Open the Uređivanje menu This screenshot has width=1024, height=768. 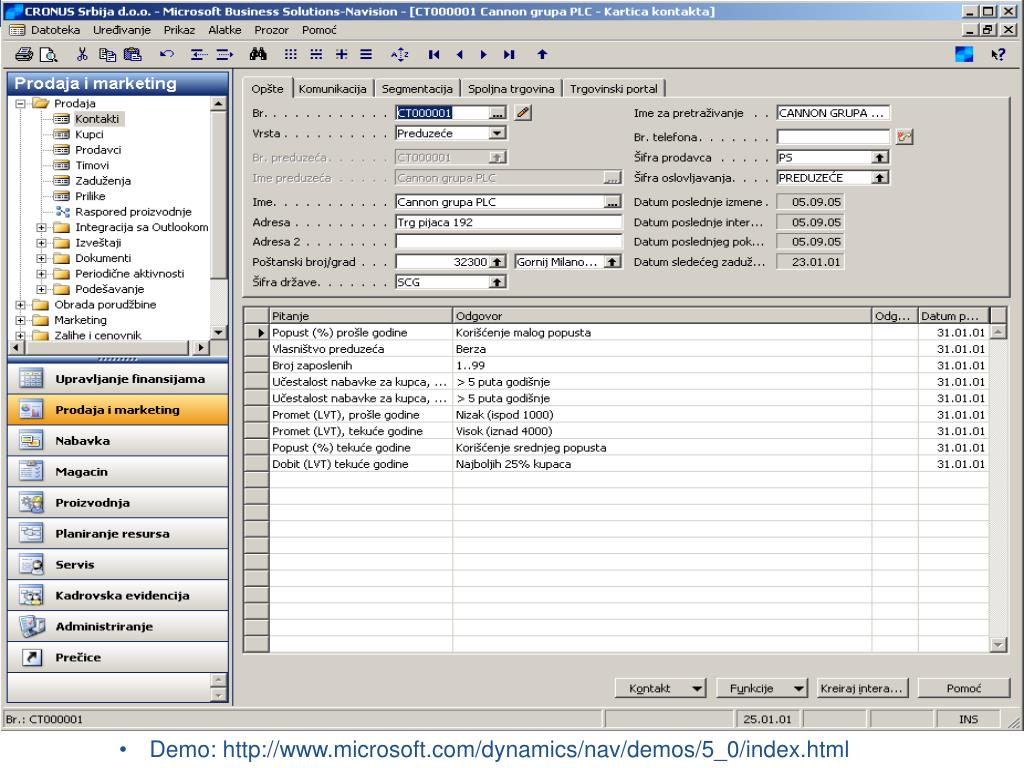click(x=121, y=30)
